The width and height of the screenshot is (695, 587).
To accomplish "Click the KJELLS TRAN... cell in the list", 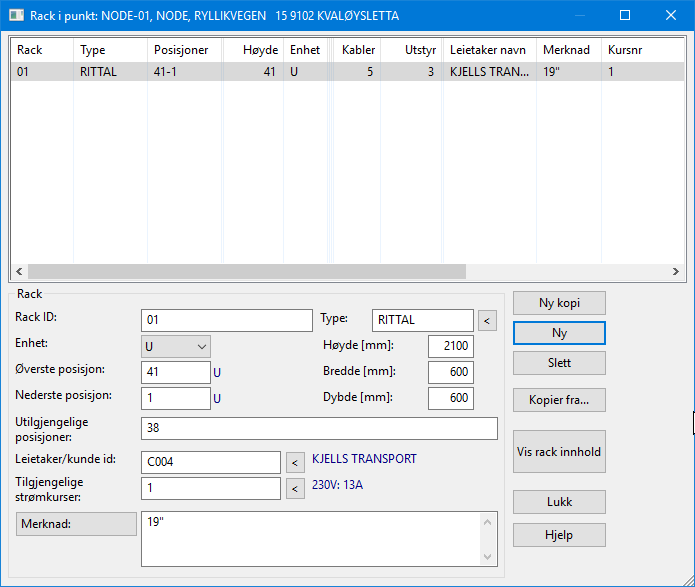I will click(x=489, y=72).
